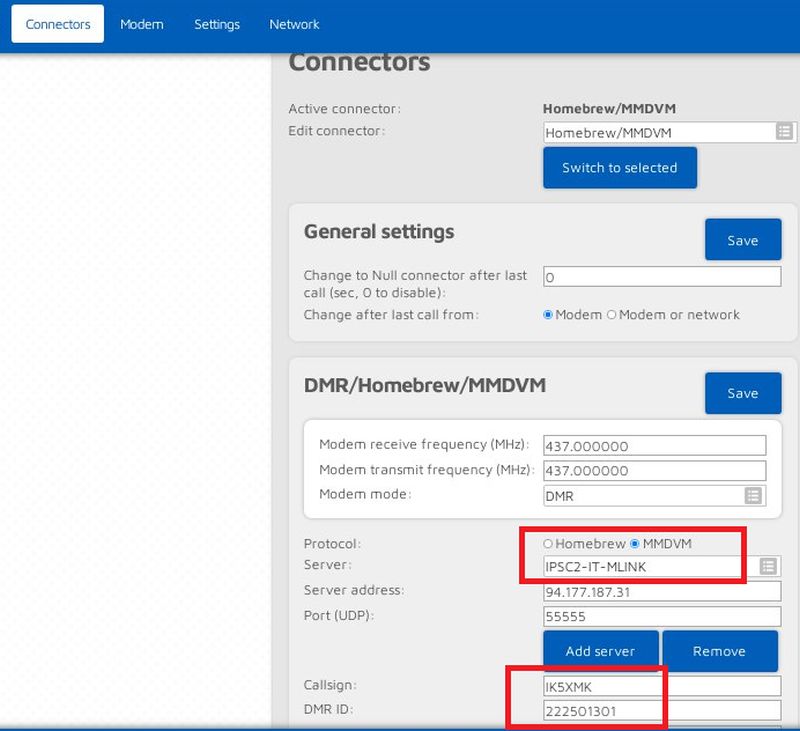Click the Protocol: label
The height and width of the screenshot is (731, 800).
coord(332,544)
